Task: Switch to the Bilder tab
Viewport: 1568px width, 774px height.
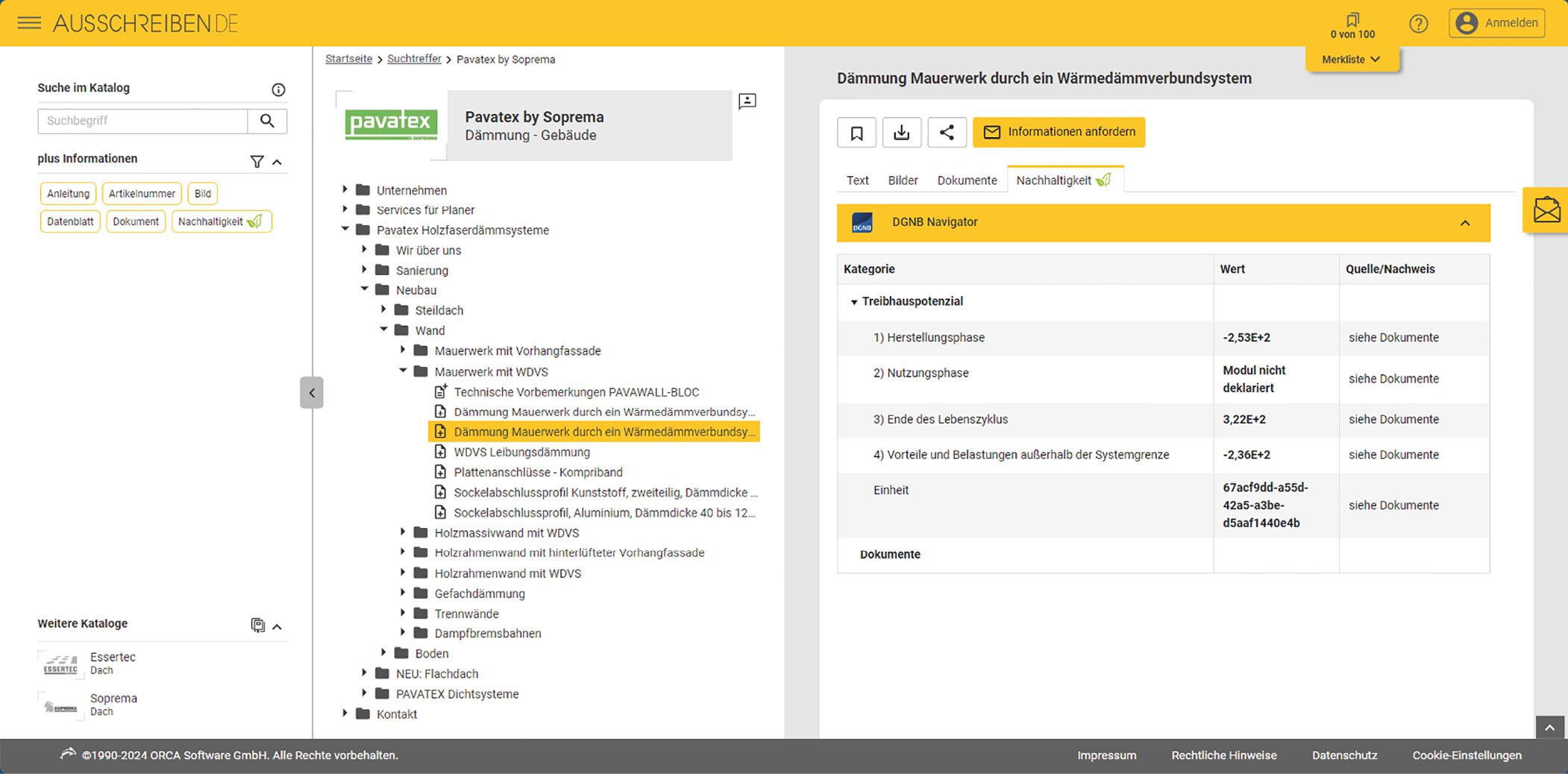Action: (903, 180)
